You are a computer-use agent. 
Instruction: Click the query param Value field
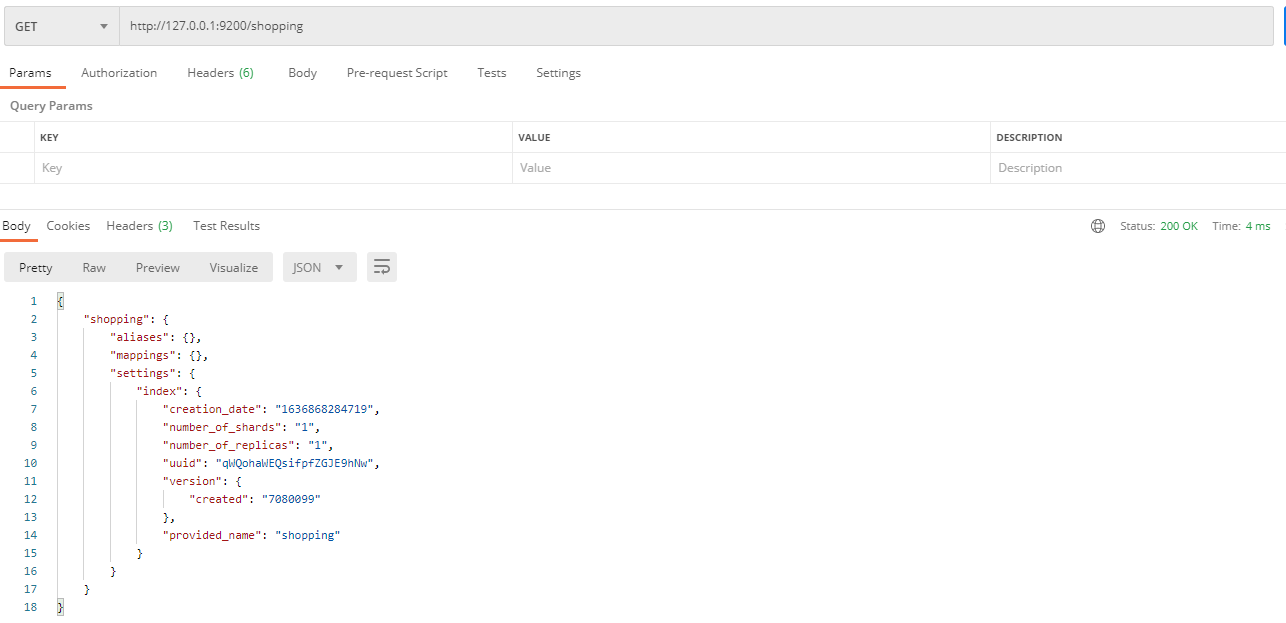click(x=751, y=168)
